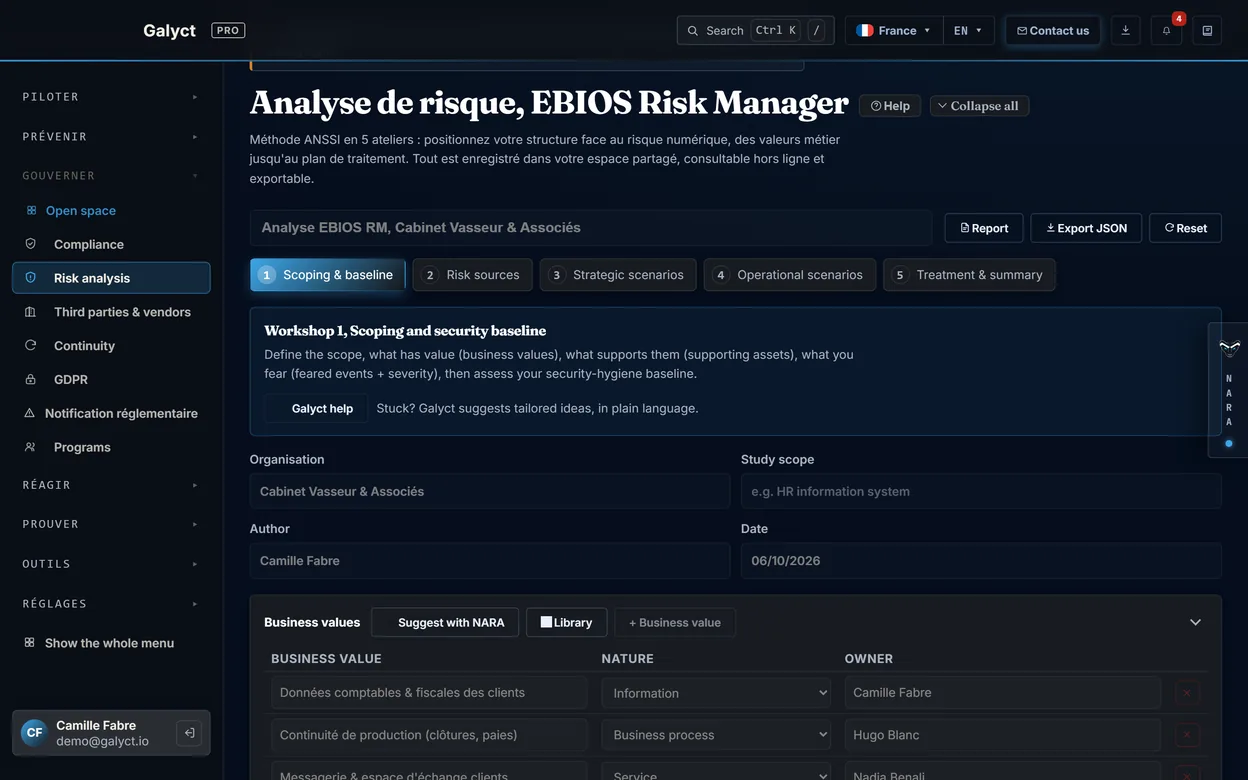Image resolution: width=1248 pixels, height=780 pixels.
Task: Switch to Strategic scenarios tab
Action: point(618,275)
